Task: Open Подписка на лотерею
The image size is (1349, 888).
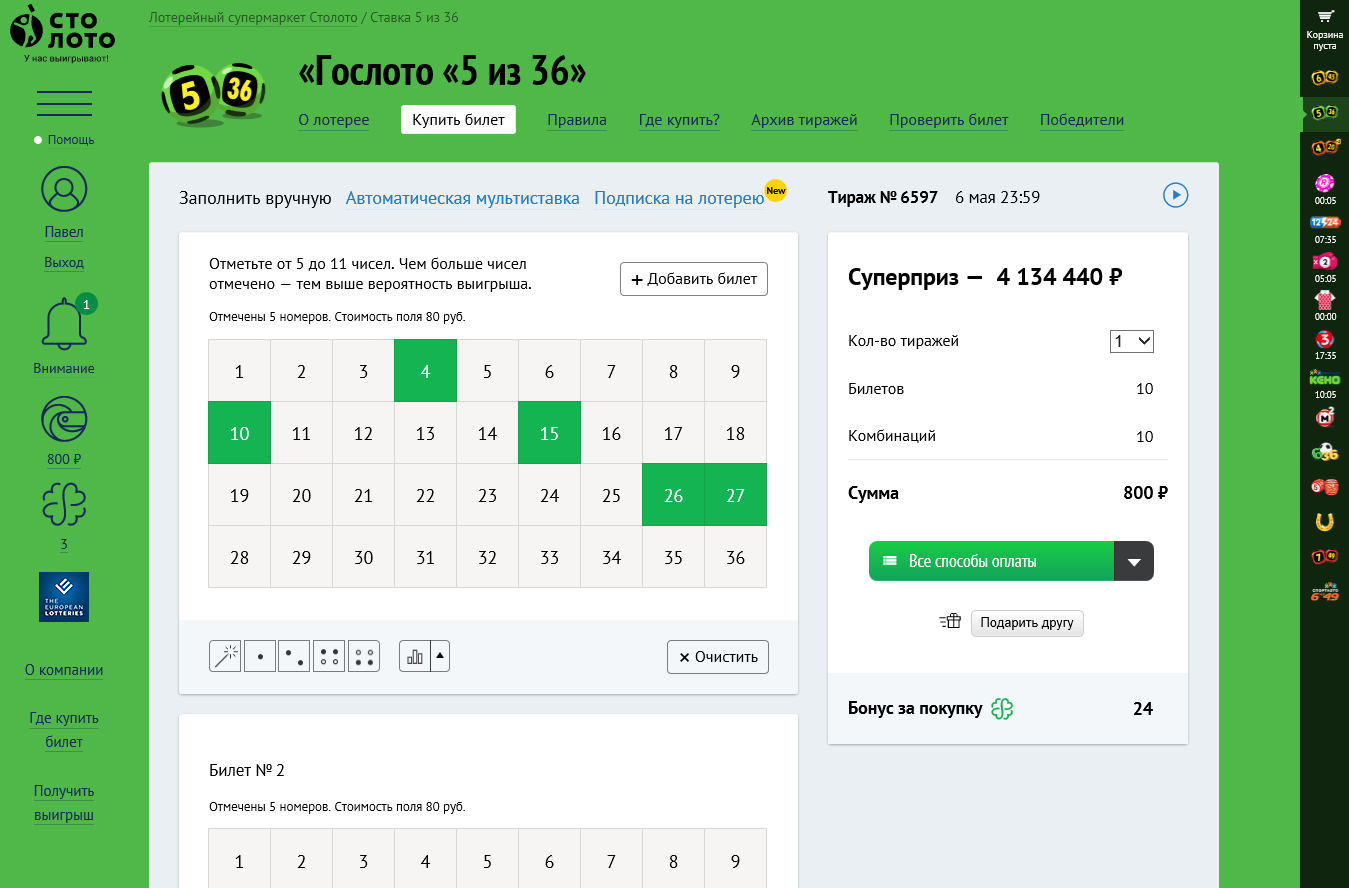Action: tap(679, 198)
